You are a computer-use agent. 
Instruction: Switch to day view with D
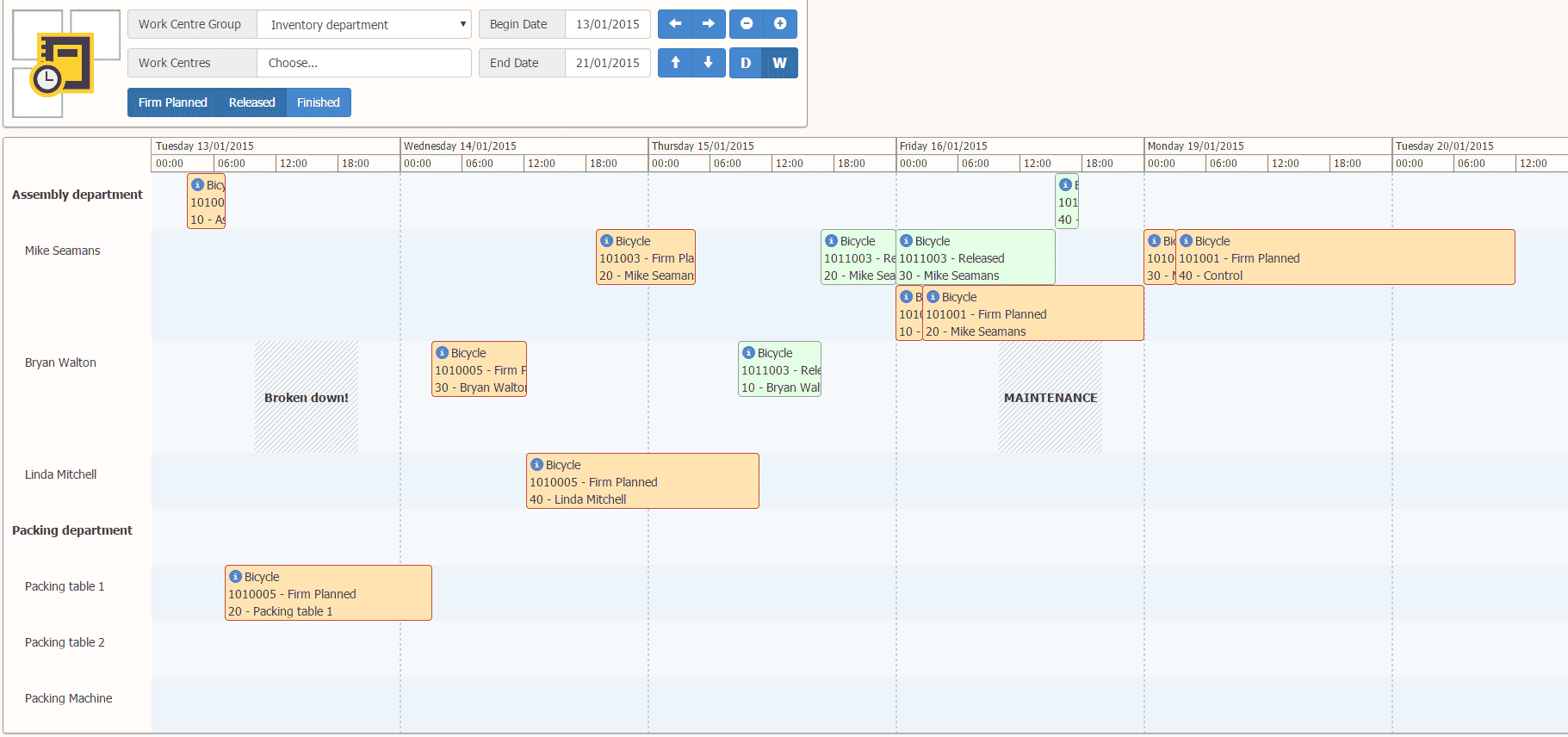tap(746, 63)
